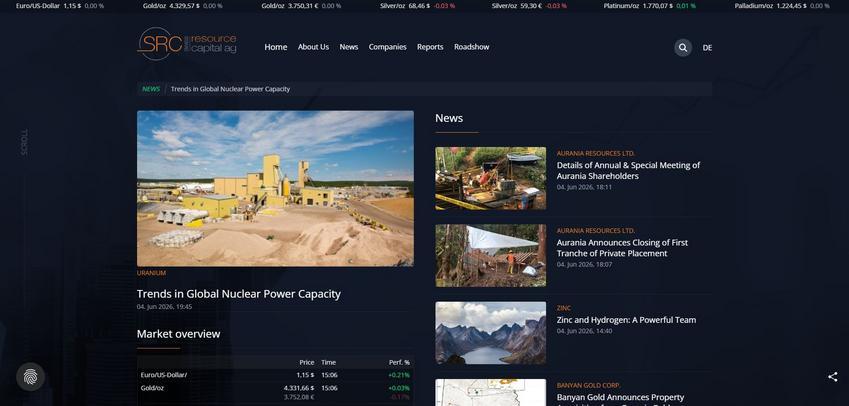Open Aurania Closing of First Tranche article
The image size is (849, 406).
[622, 248]
